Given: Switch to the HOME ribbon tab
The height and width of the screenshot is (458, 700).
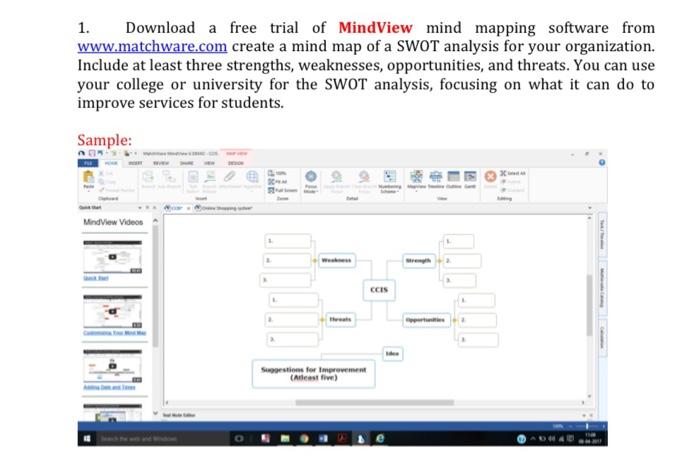Looking at the screenshot, I should (111, 163).
